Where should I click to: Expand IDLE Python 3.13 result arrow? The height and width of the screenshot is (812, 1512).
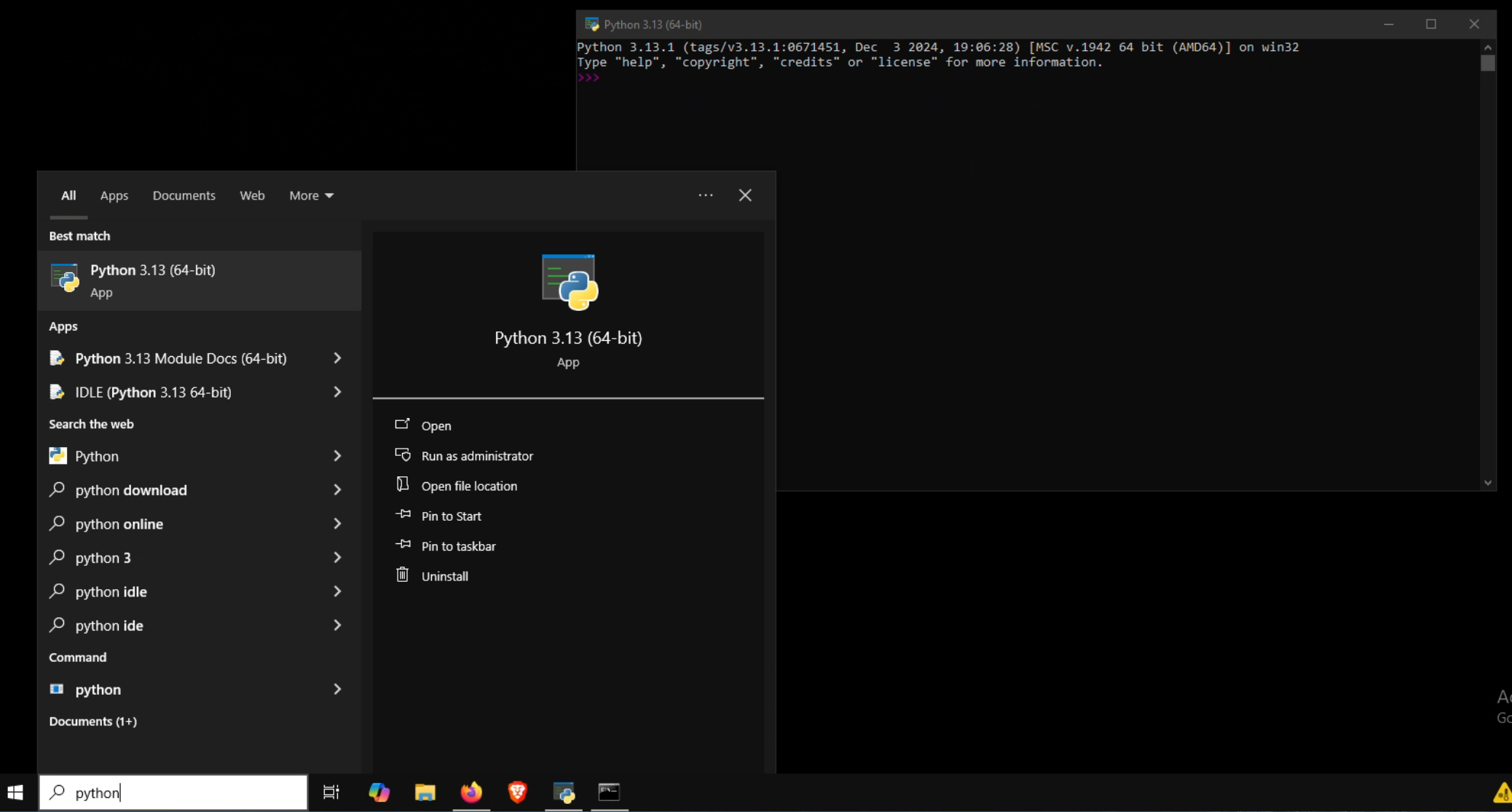pos(337,392)
